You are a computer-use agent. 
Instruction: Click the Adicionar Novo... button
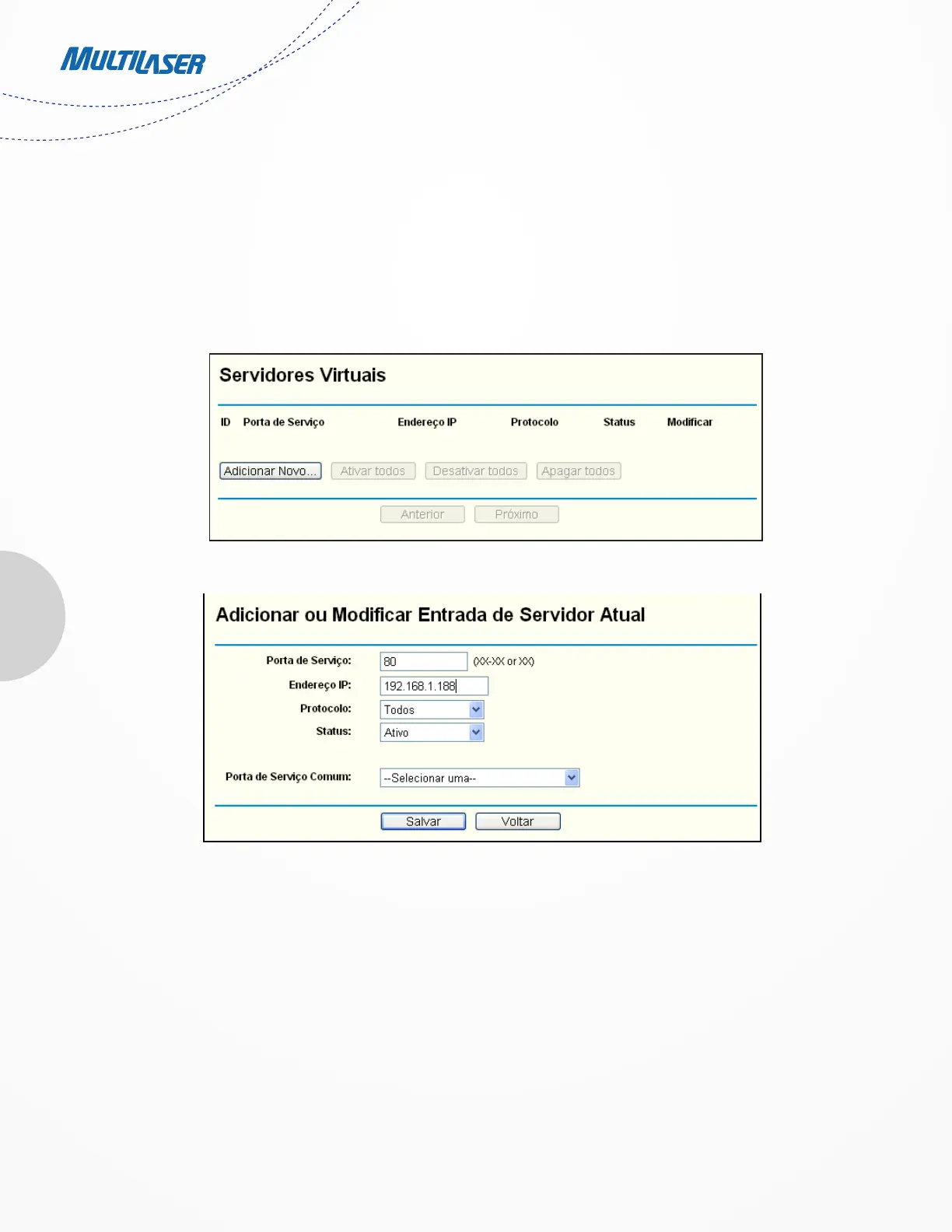[x=270, y=471]
